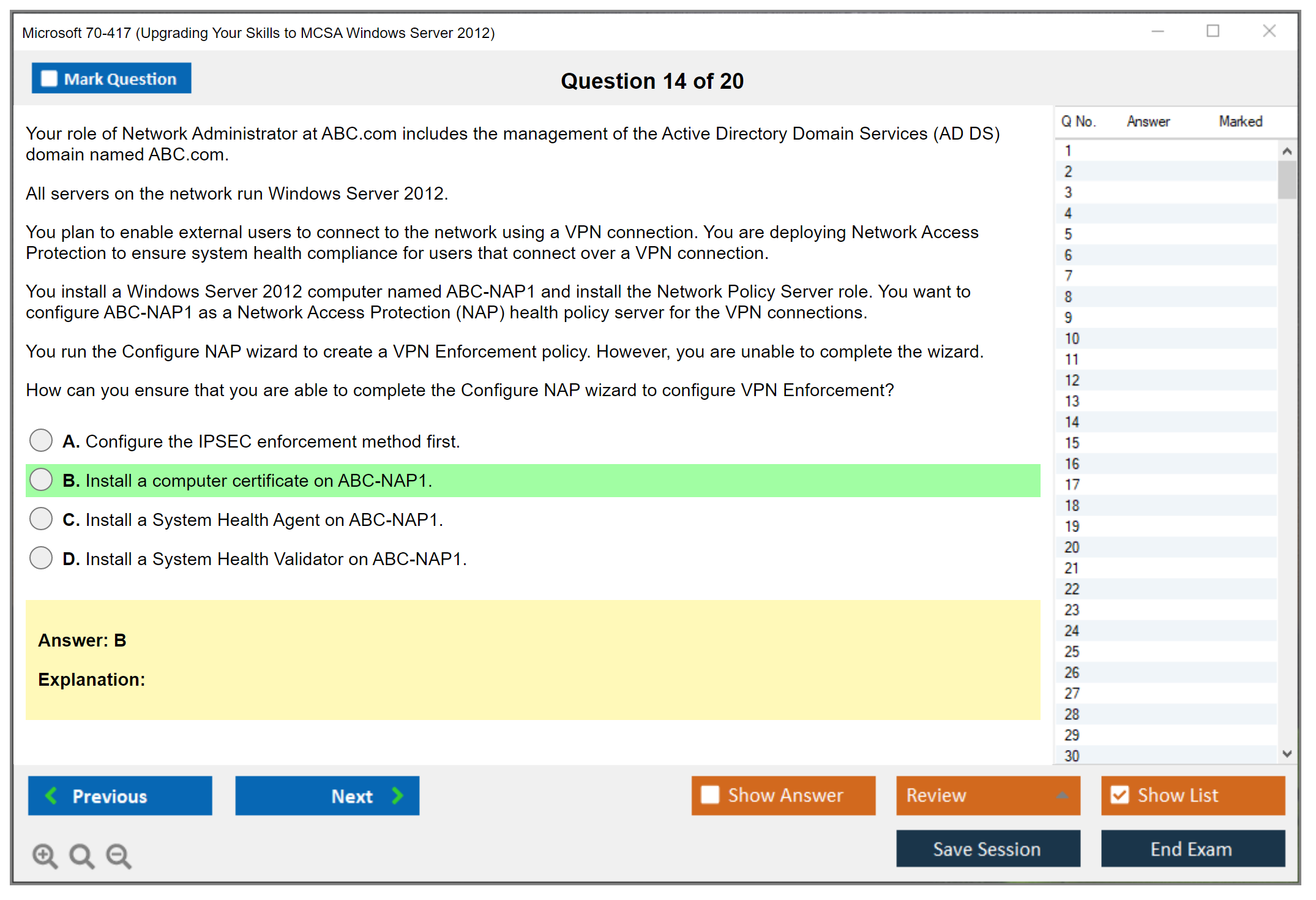Viewport: 1316px width, 900px height.
Task: Click the Marked column header
Action: point(1240,121)
